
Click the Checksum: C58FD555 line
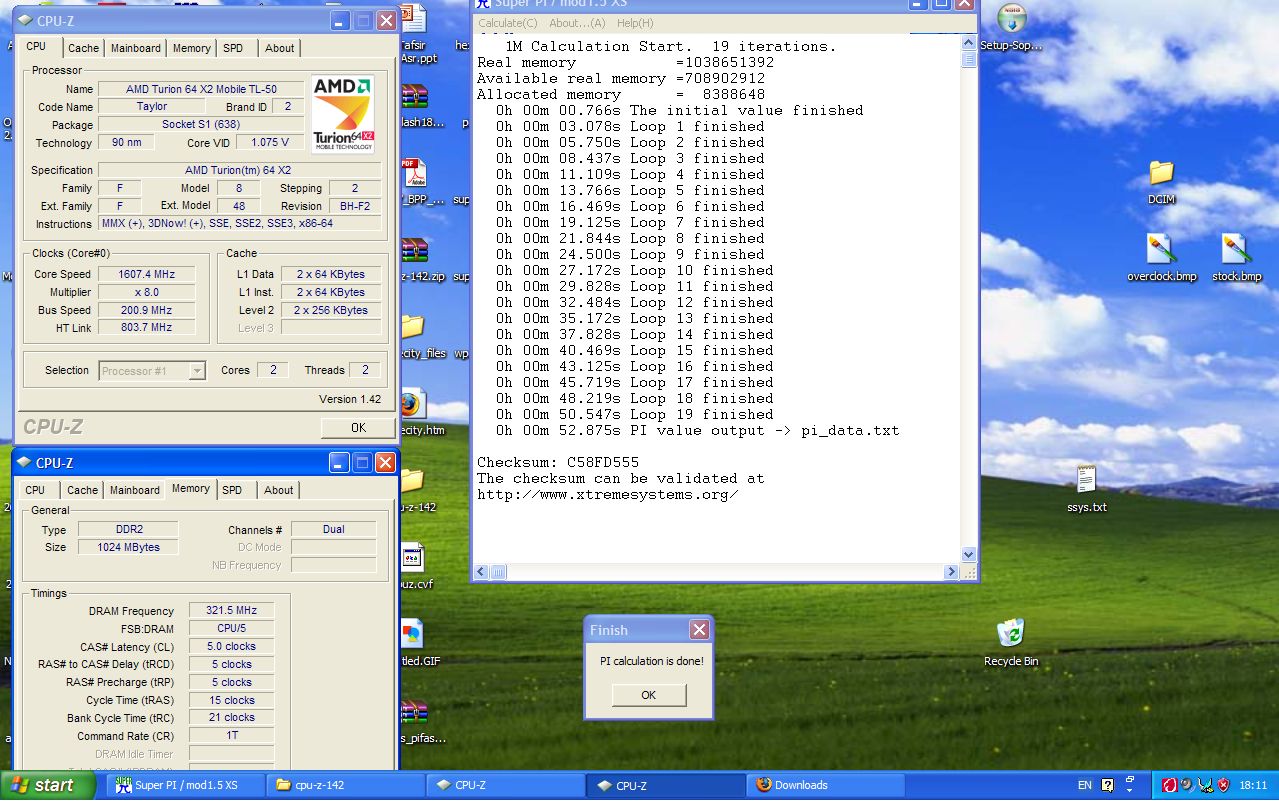[x=558, y=462]
